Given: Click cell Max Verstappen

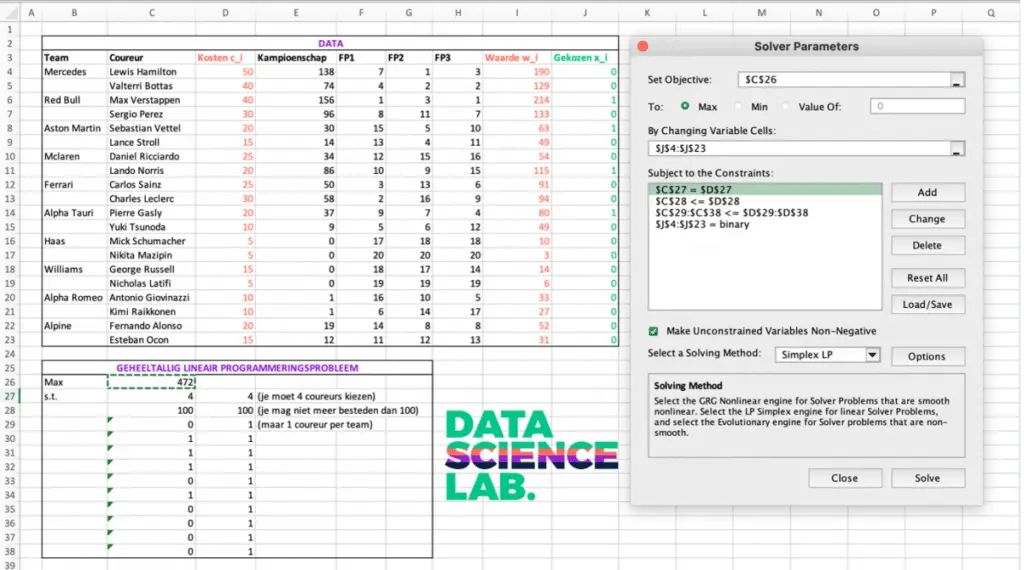Looking at the screenshot, I should pyautogui.click(x=152, y=100).
